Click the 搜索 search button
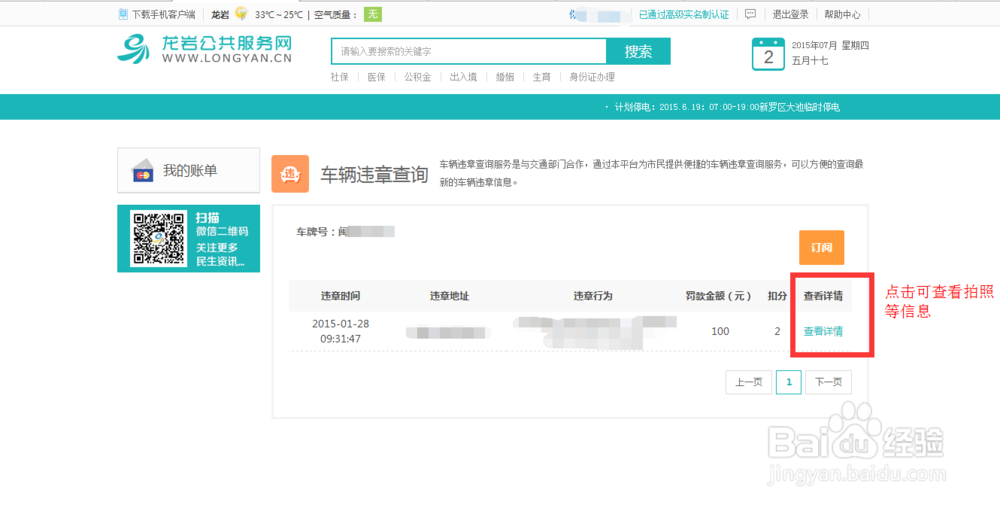 point(638,52)
